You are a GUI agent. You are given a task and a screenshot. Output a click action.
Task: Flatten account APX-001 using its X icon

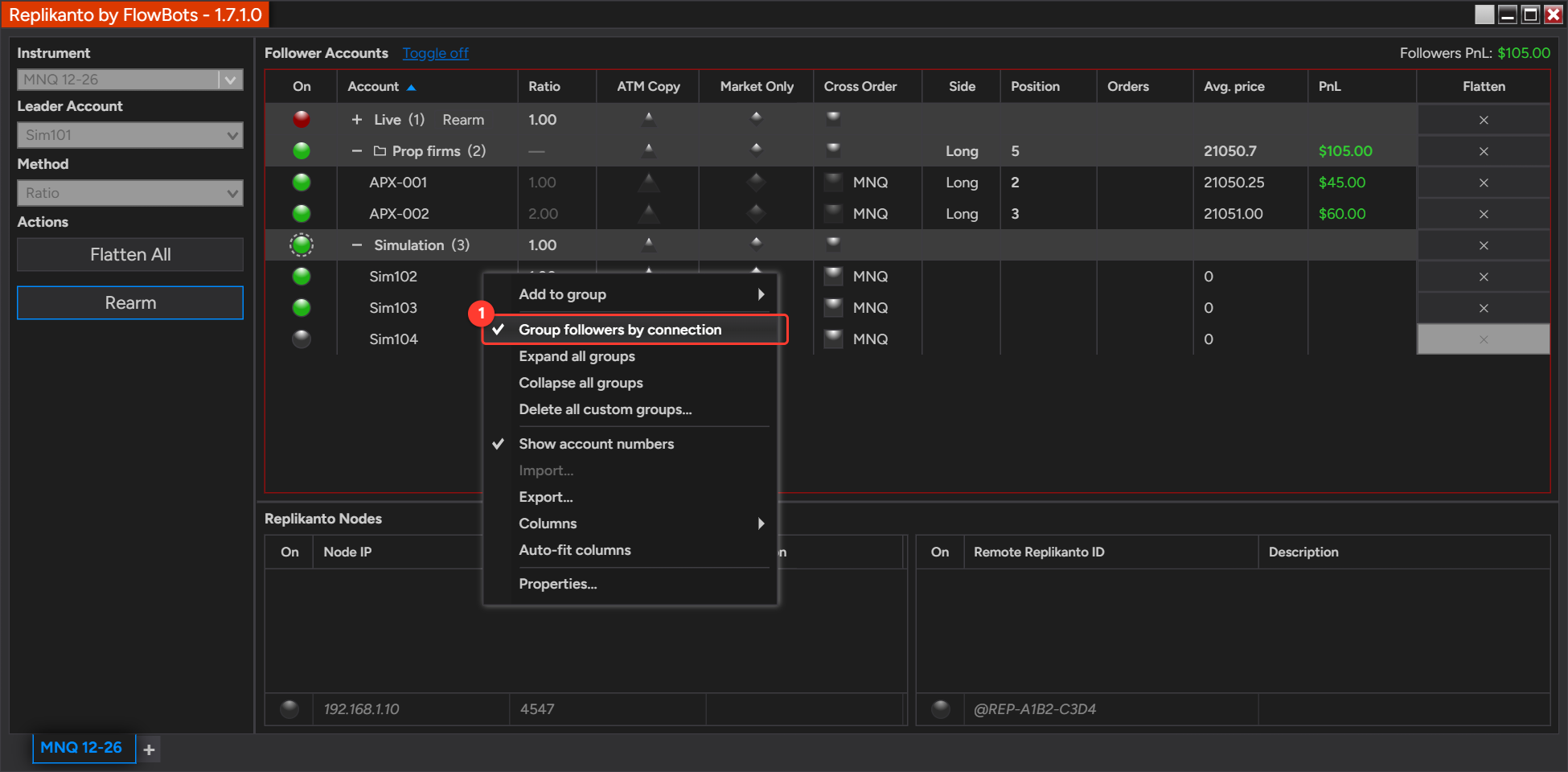[1484, 183]
